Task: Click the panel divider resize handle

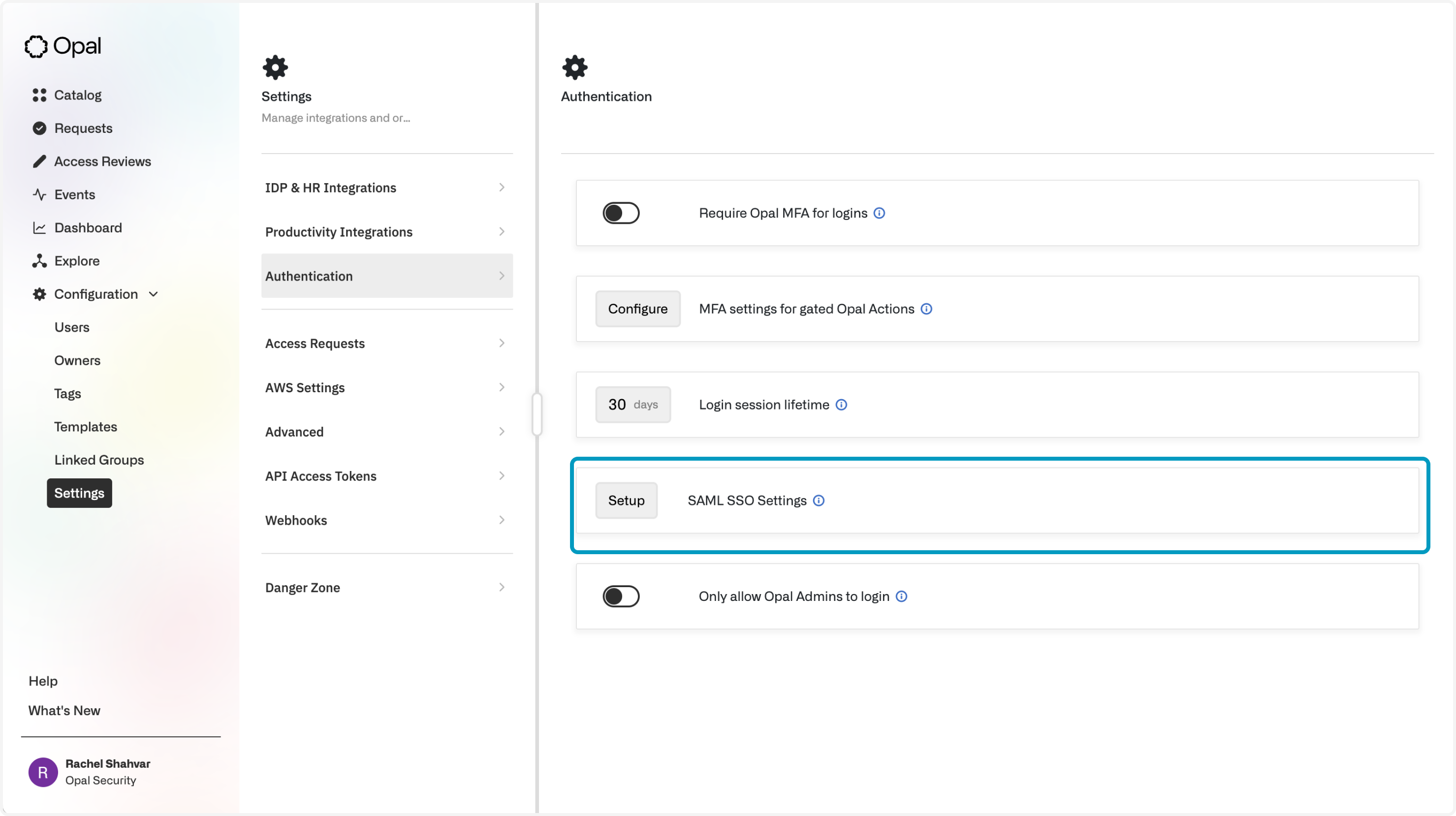Action: pos(537,414)
